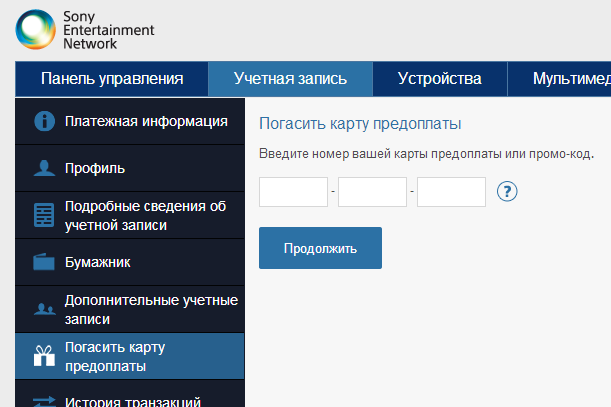The width and height of the screenshot is (611, 407).
Task: Select Погасить карту предоплаты in sidebar
Action: click(130, 356)
